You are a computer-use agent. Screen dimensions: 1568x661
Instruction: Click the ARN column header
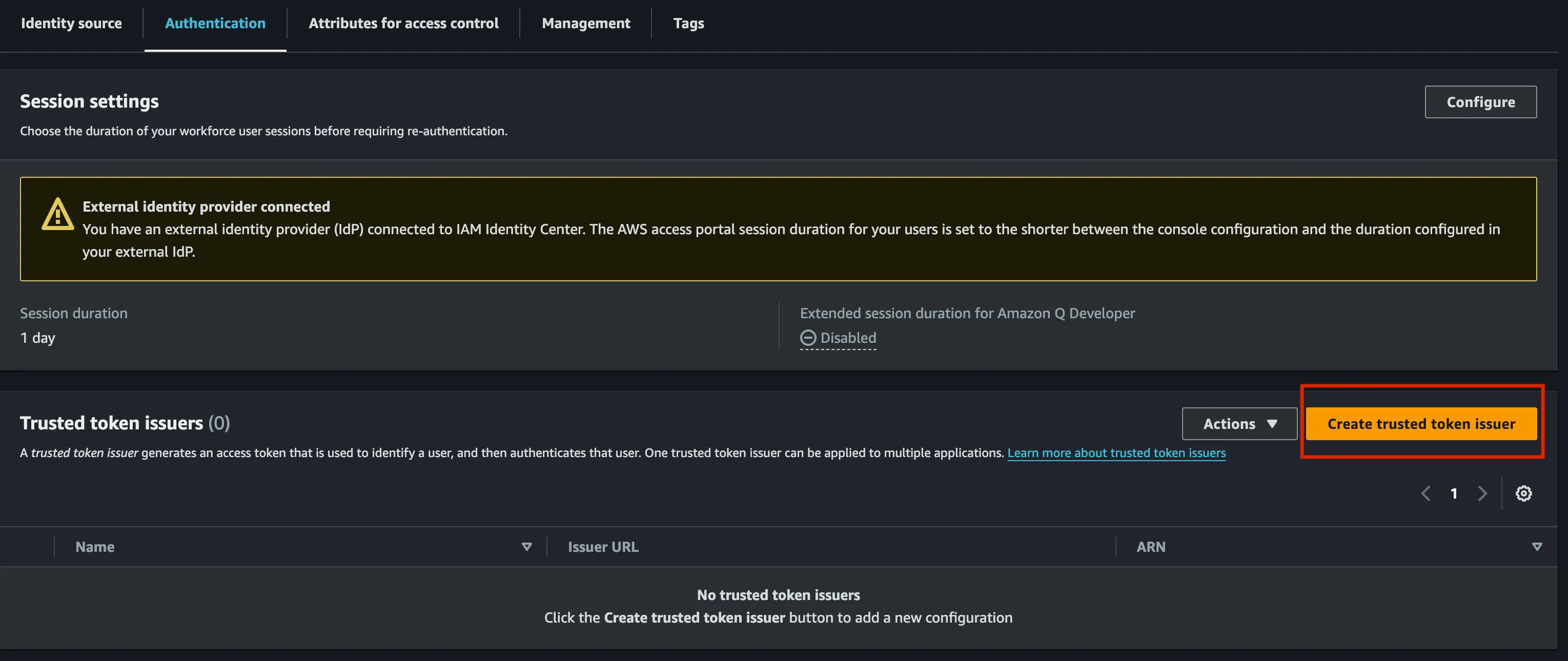click(1150, 547)
